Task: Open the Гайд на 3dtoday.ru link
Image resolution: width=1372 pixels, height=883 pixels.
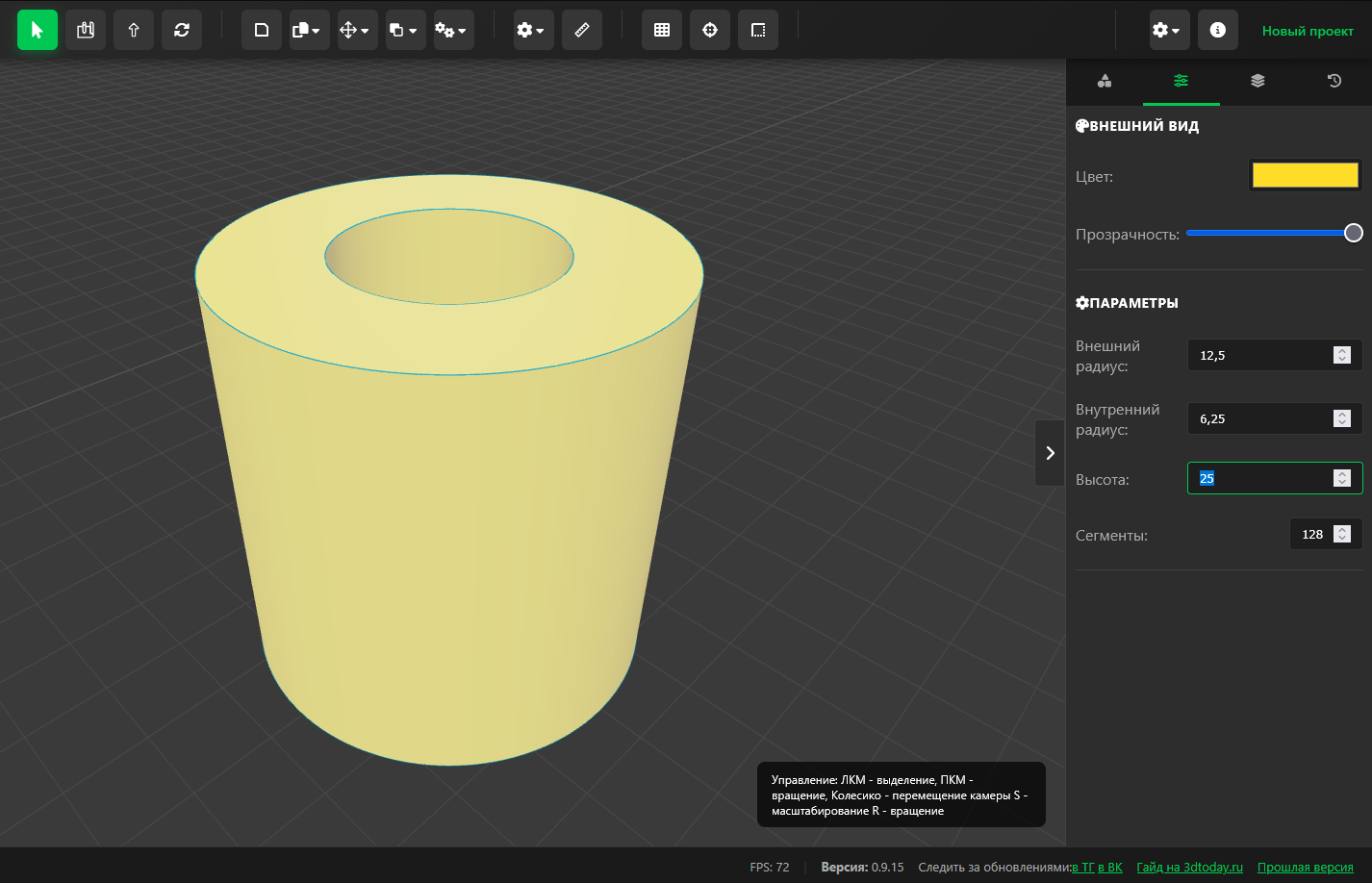Action: (x=1189, y=867)
